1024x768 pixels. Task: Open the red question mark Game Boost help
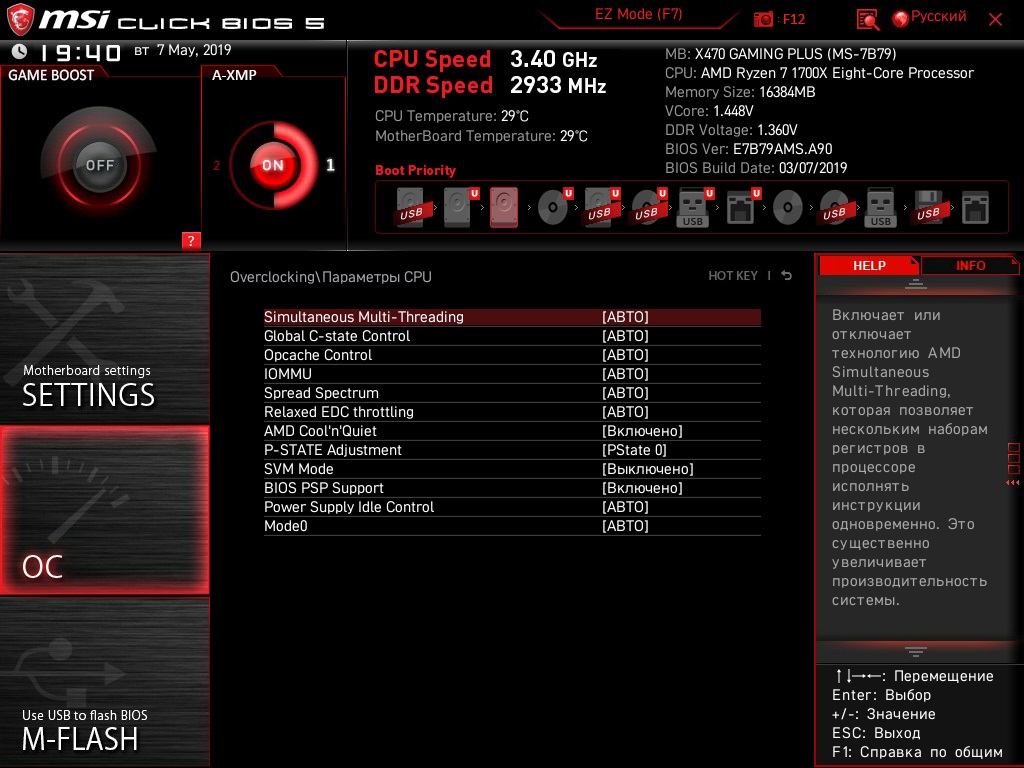coord(191,240)
